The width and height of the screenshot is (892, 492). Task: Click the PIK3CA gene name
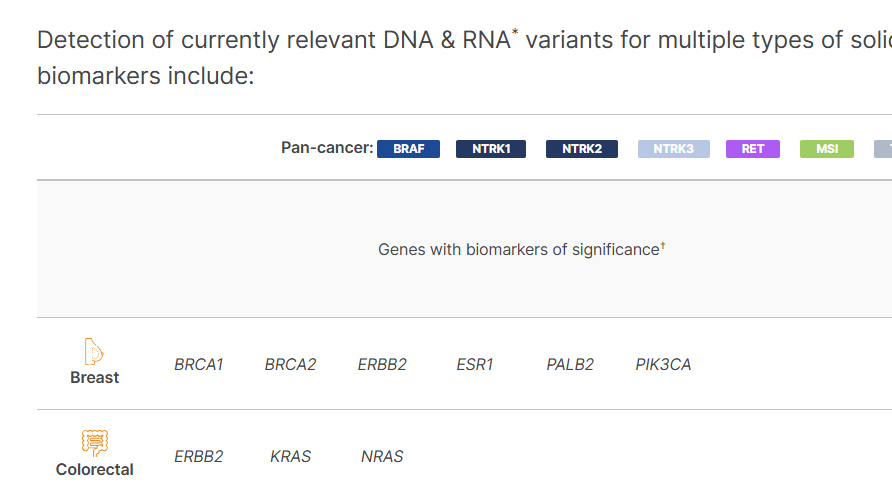[x=663, y=365]
